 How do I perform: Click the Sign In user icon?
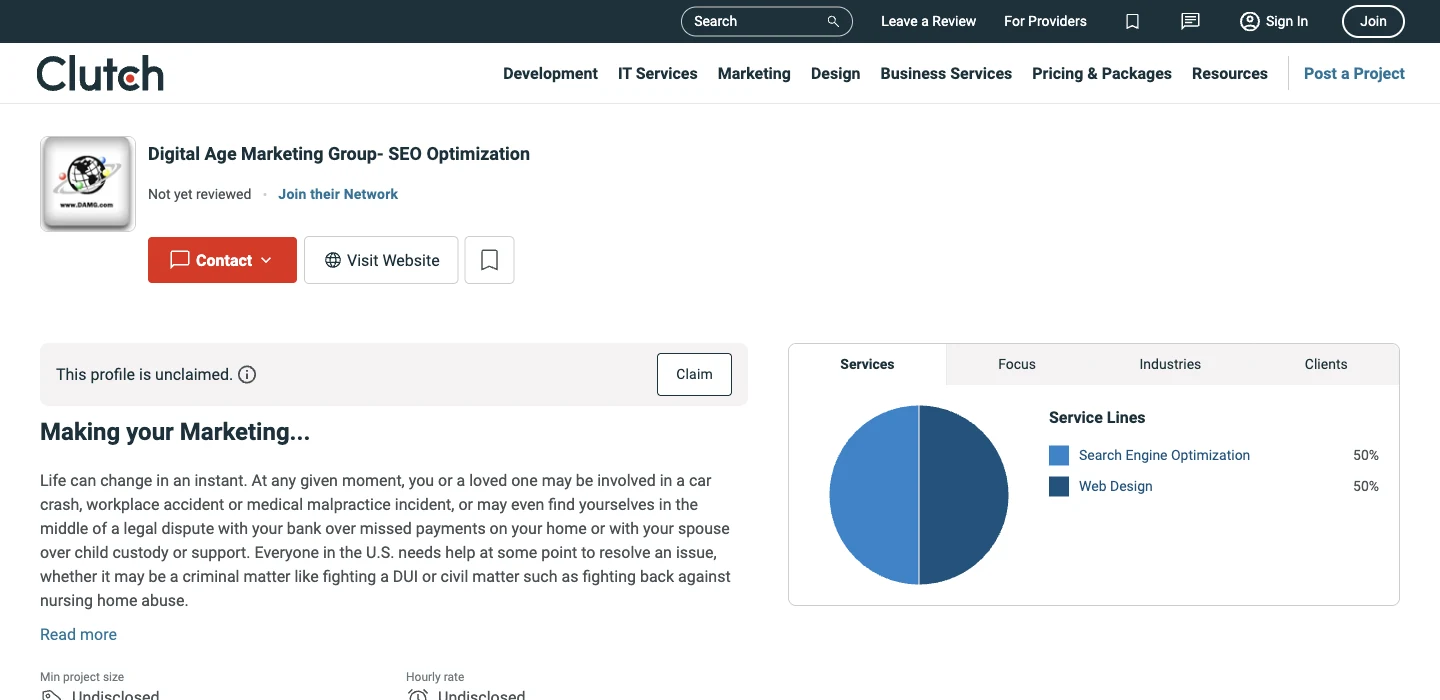1249,21
